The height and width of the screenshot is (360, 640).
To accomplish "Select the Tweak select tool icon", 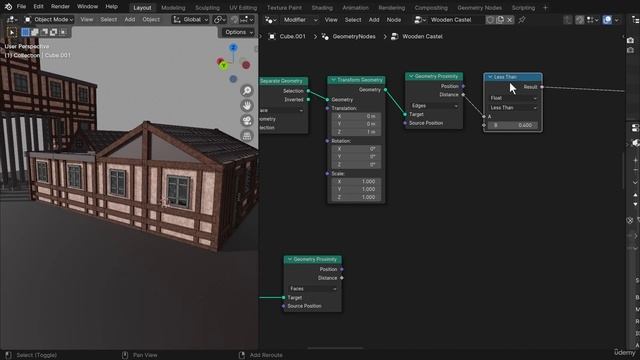I will pos(11,32).
